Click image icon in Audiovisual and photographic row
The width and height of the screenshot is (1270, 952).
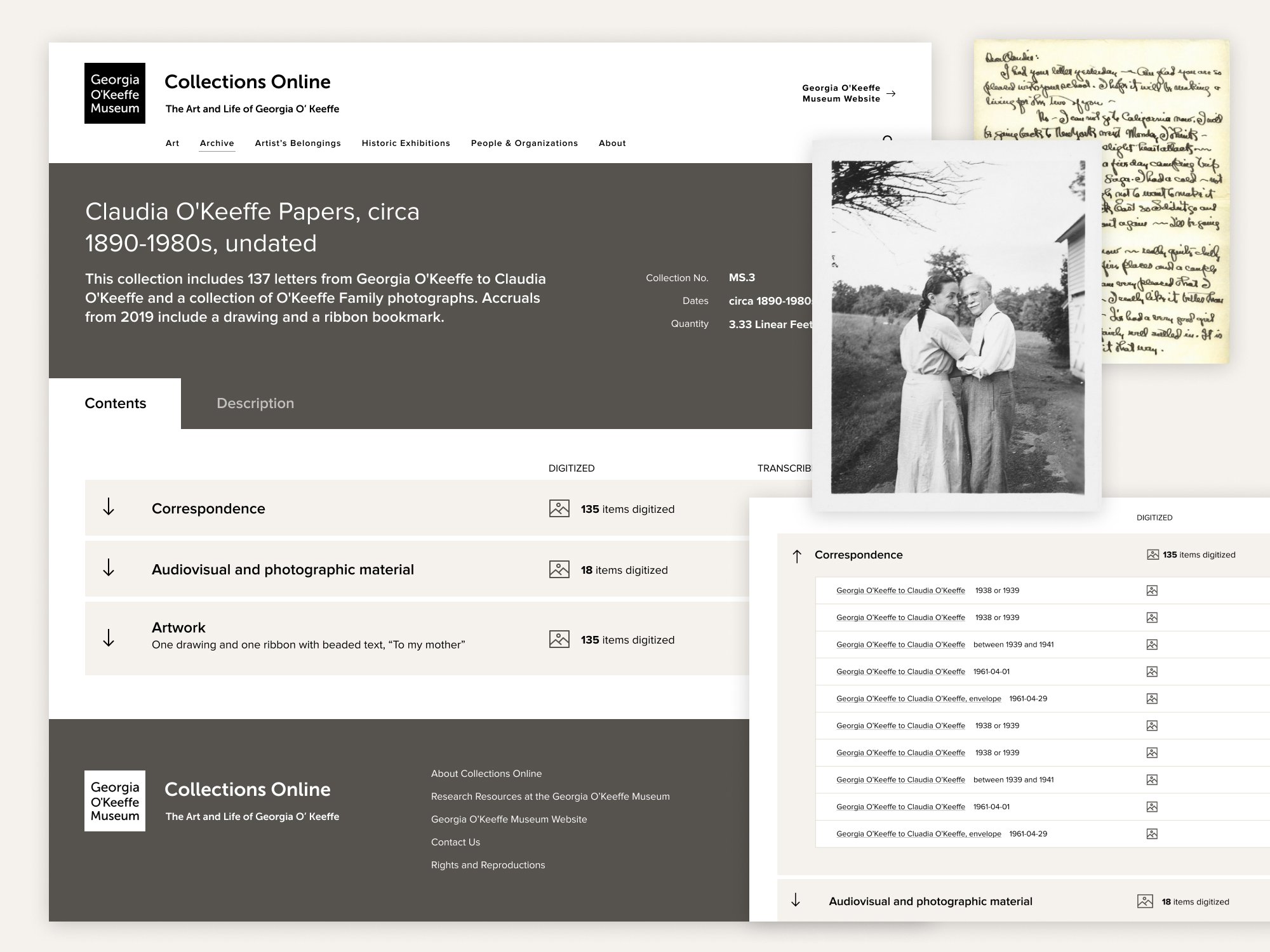[559, 569]
